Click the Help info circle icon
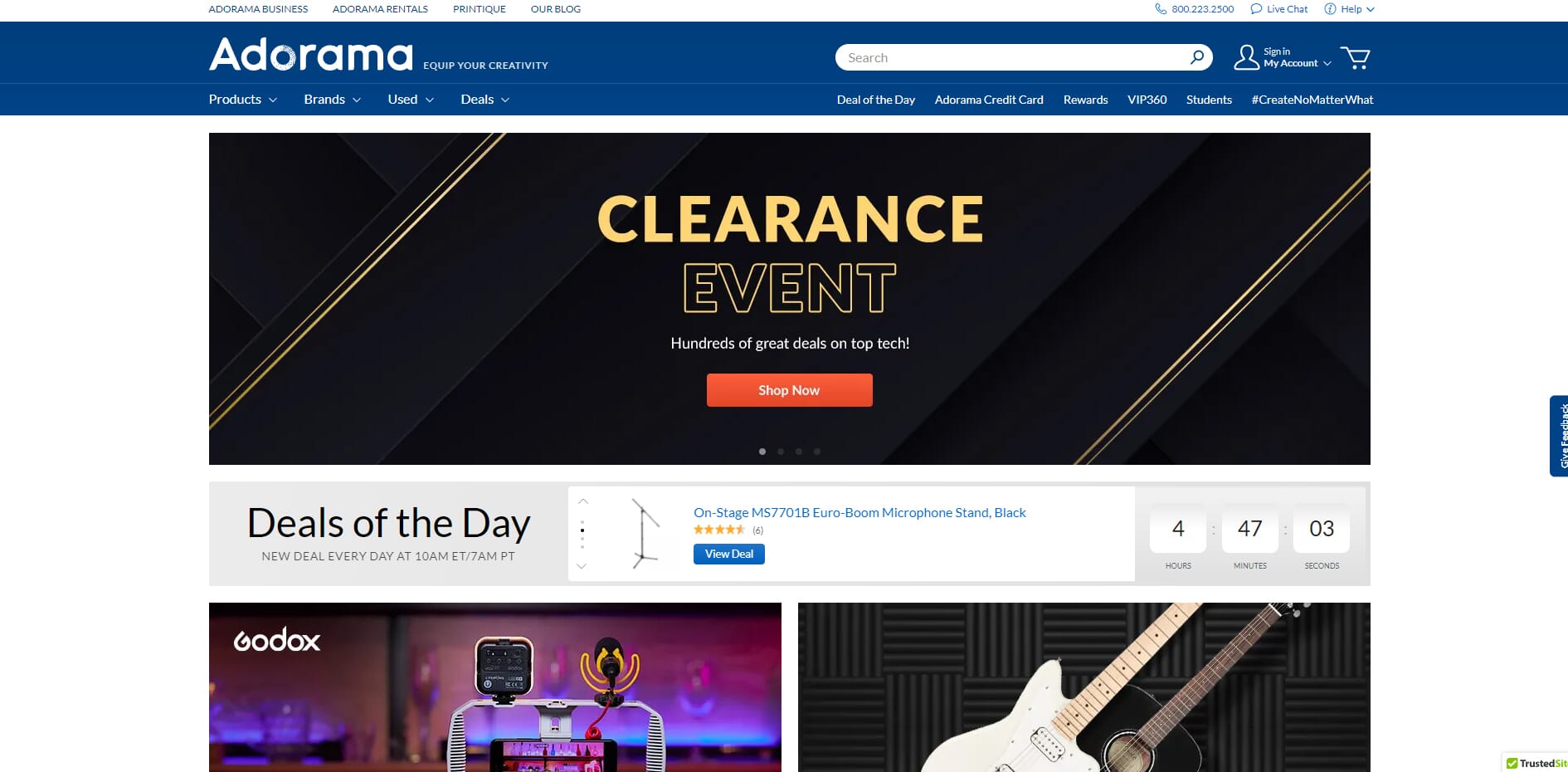1568x772 pixels. pos(1330,9)
